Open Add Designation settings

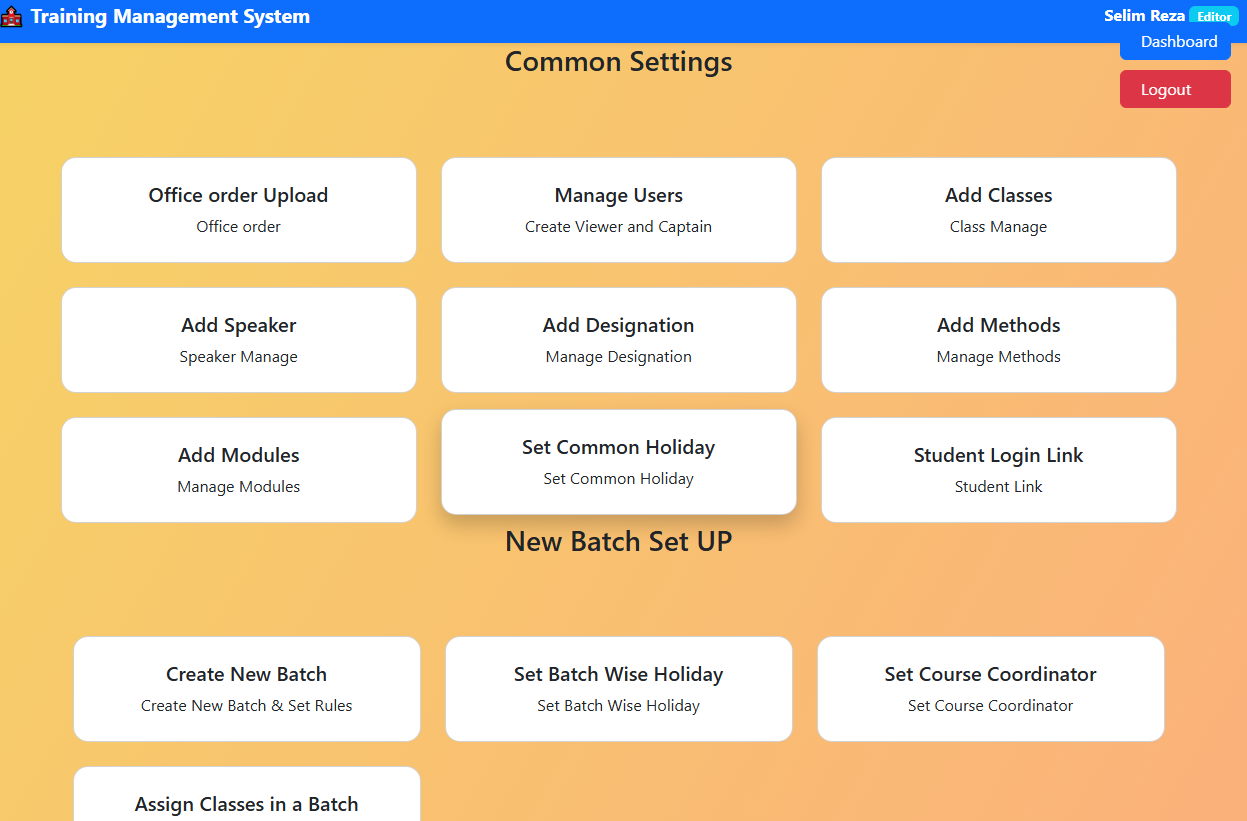tap(618, 340)
